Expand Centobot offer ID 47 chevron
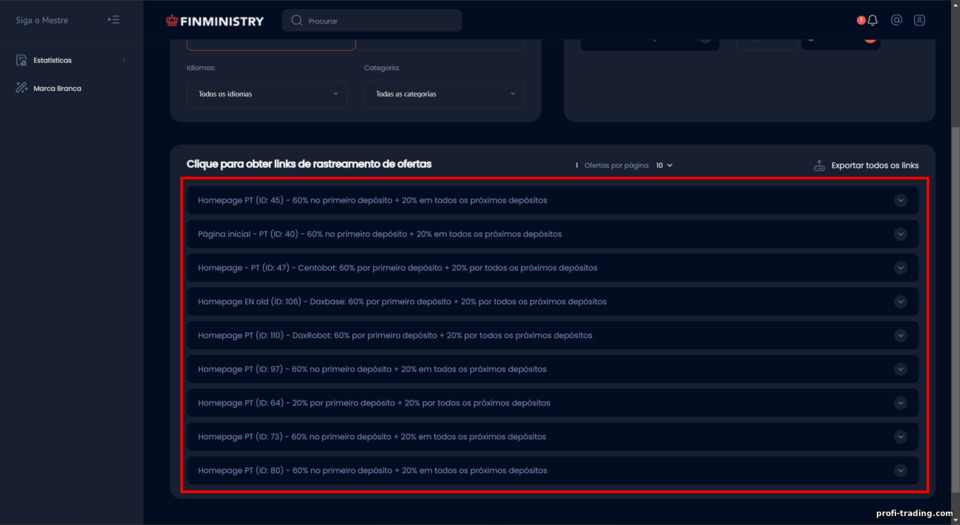 pyautogui.click(x=900, y=267)
